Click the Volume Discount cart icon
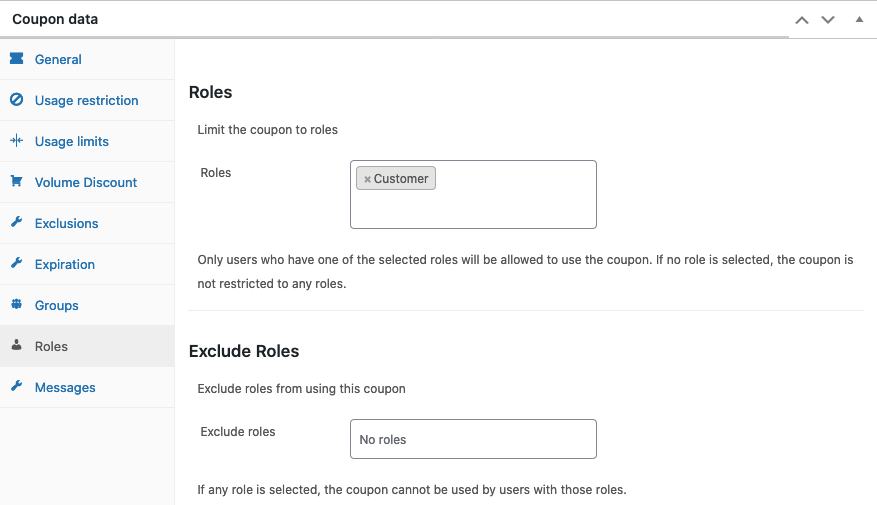Screen dimensions: 877x505 pyautogui.click(x=17, y=181)
